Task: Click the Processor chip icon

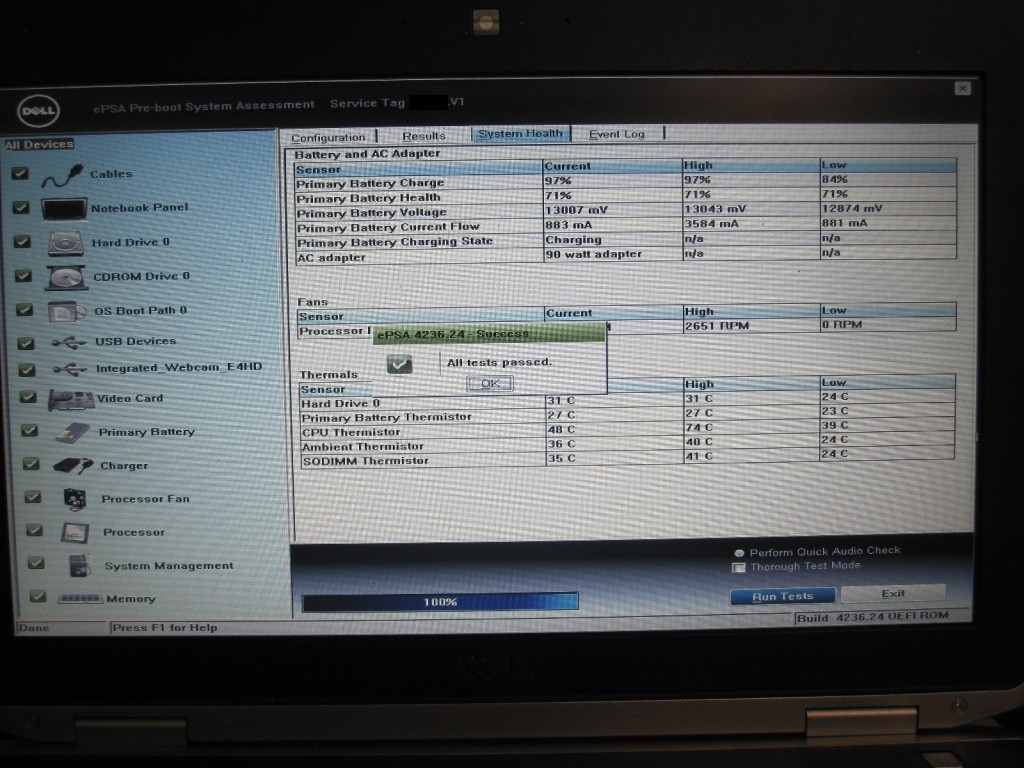Action: tap(75, 532)
